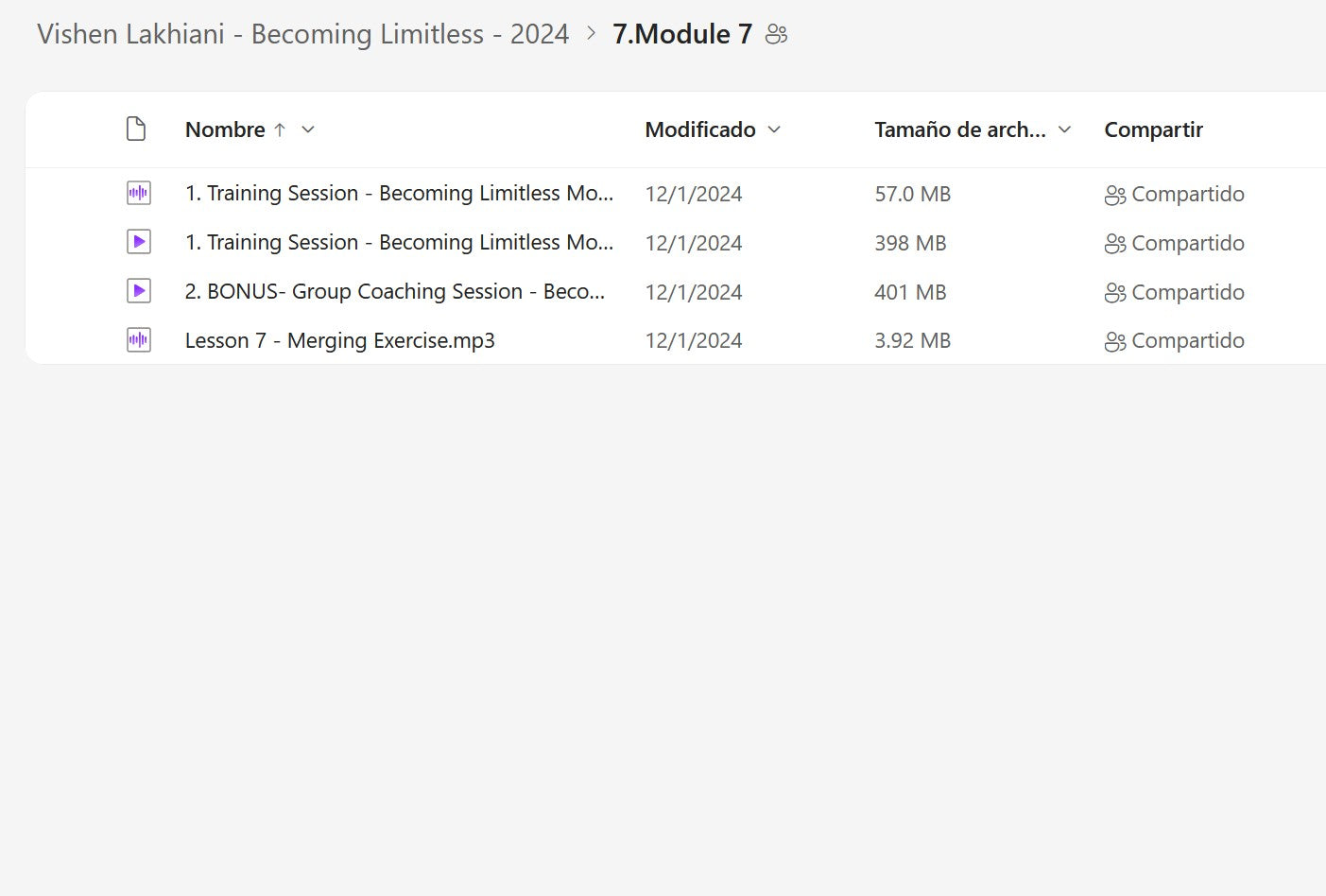
Task: Open 2. BONUS- Group Coaching Session file
Action: [394, 292]
